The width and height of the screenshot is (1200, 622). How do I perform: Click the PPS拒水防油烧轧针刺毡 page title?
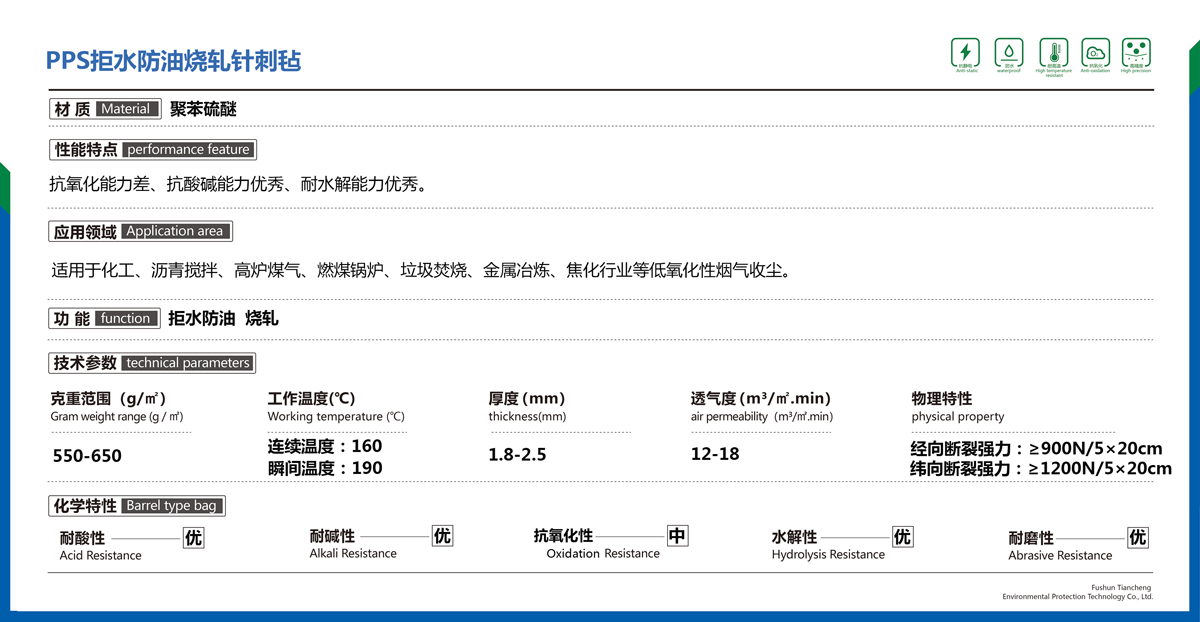pyautogui.click(x=173, y=60)
